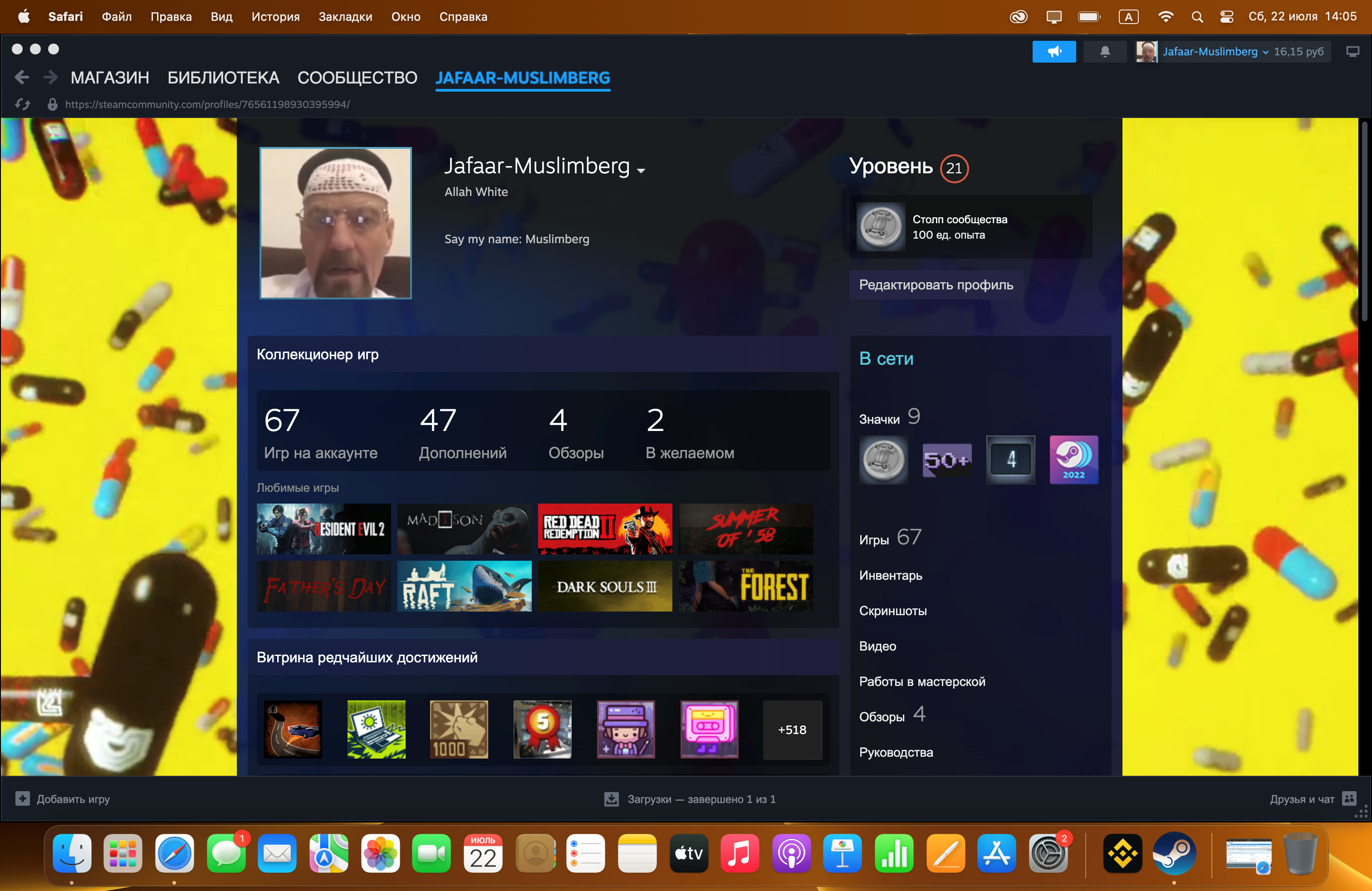Click the URL address field
Screen dimensions: 1372x891
207,104
